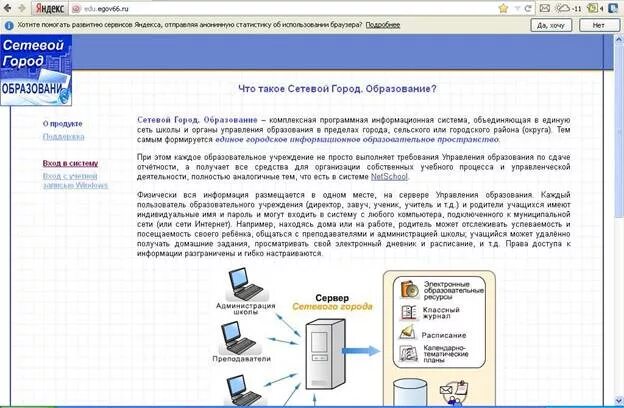624x408 pixels.
Task: Click the browser forward arrow
Action: [x=22, y=8]
